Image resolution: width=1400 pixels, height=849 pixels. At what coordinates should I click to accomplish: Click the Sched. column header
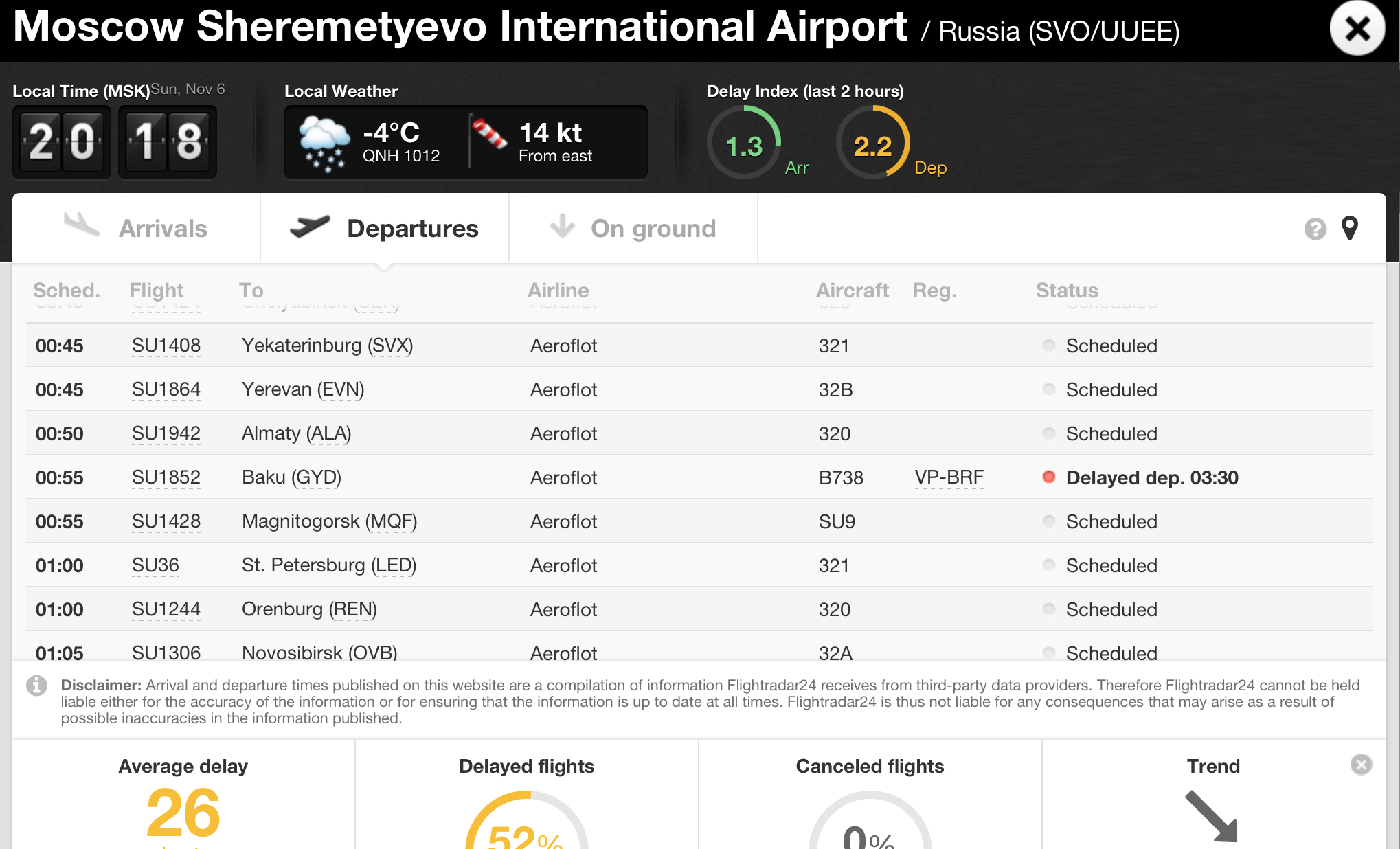tap(67, 291)
